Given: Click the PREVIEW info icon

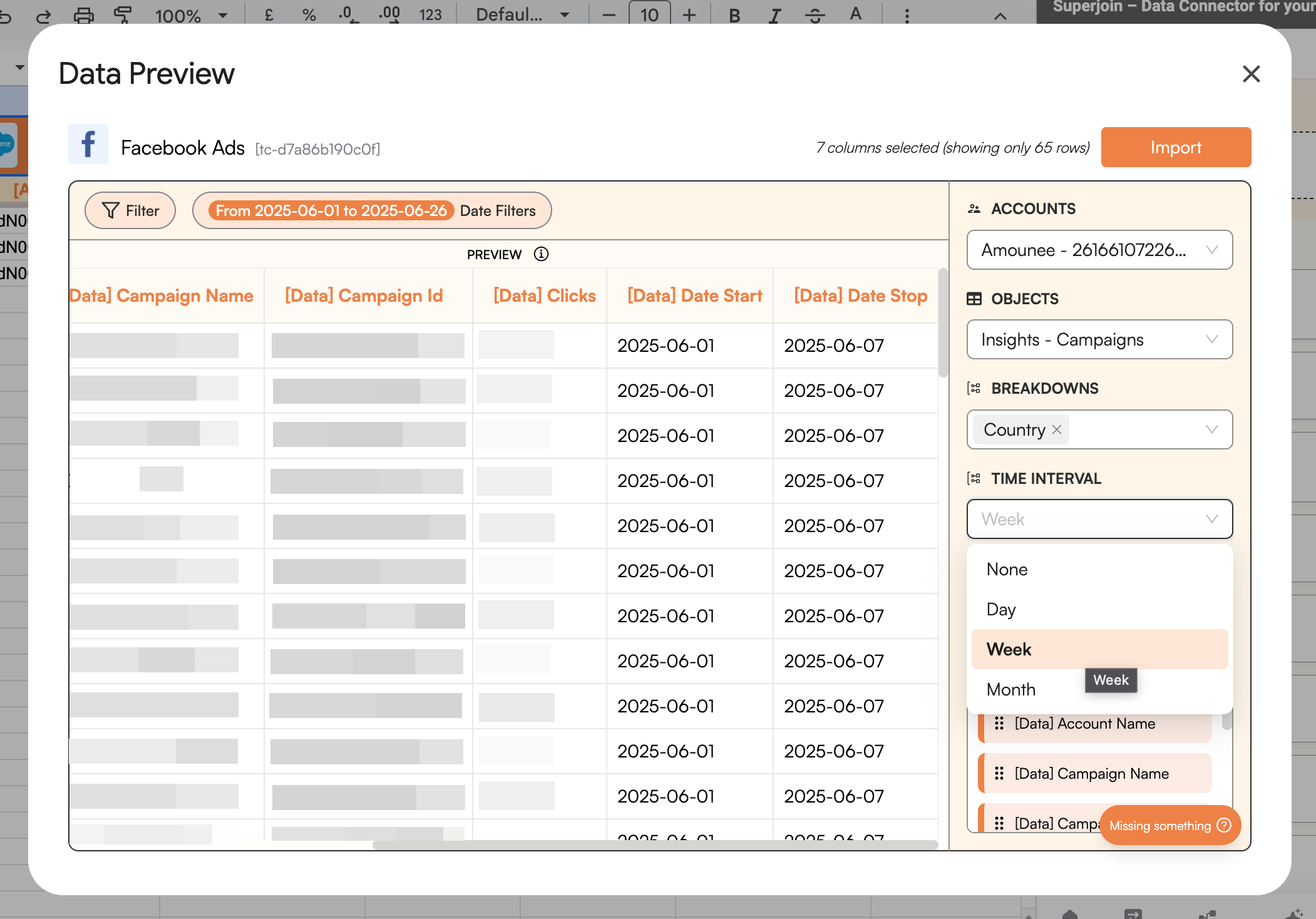Looking at the screenshot, I should (541, 254).
